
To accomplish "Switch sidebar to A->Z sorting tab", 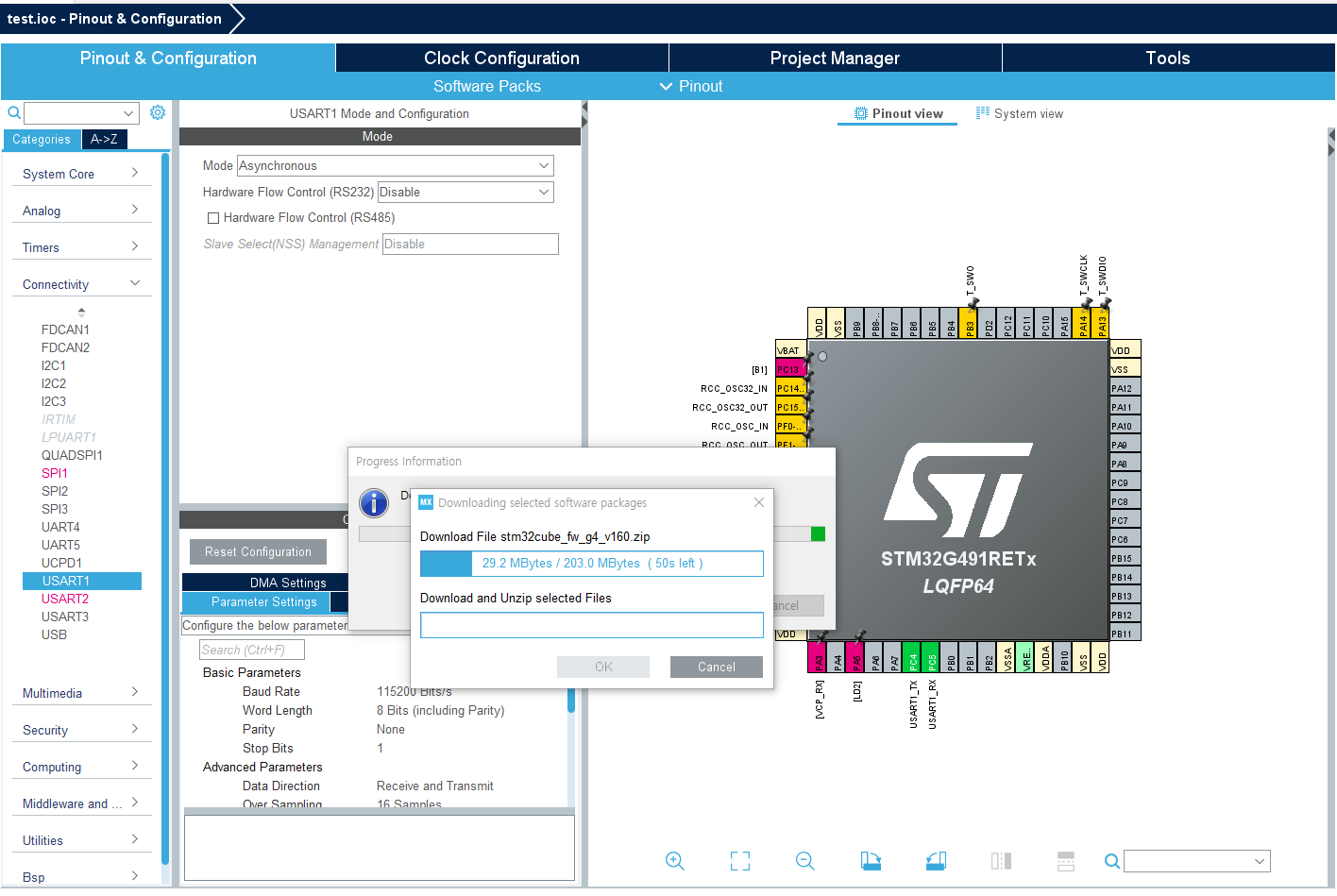I will tap(104, 139).
